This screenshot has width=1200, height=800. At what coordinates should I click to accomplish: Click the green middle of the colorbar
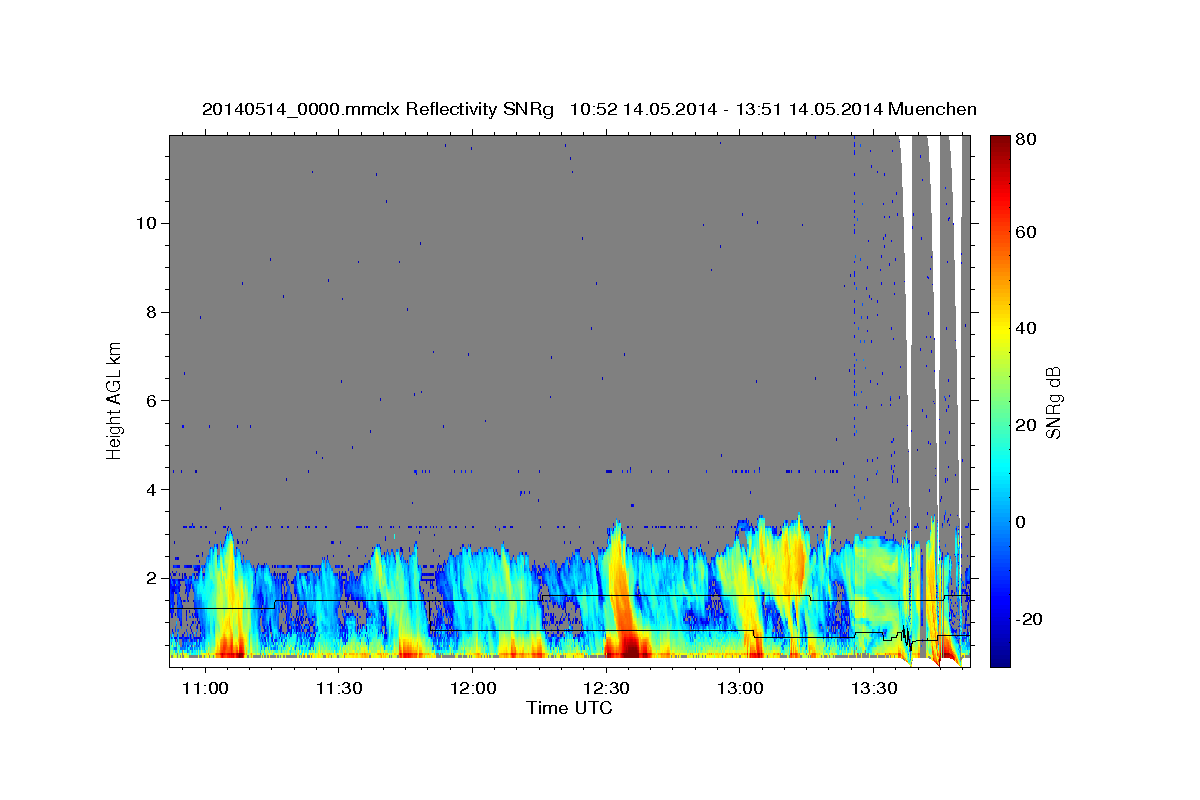[x=999, y=400]
